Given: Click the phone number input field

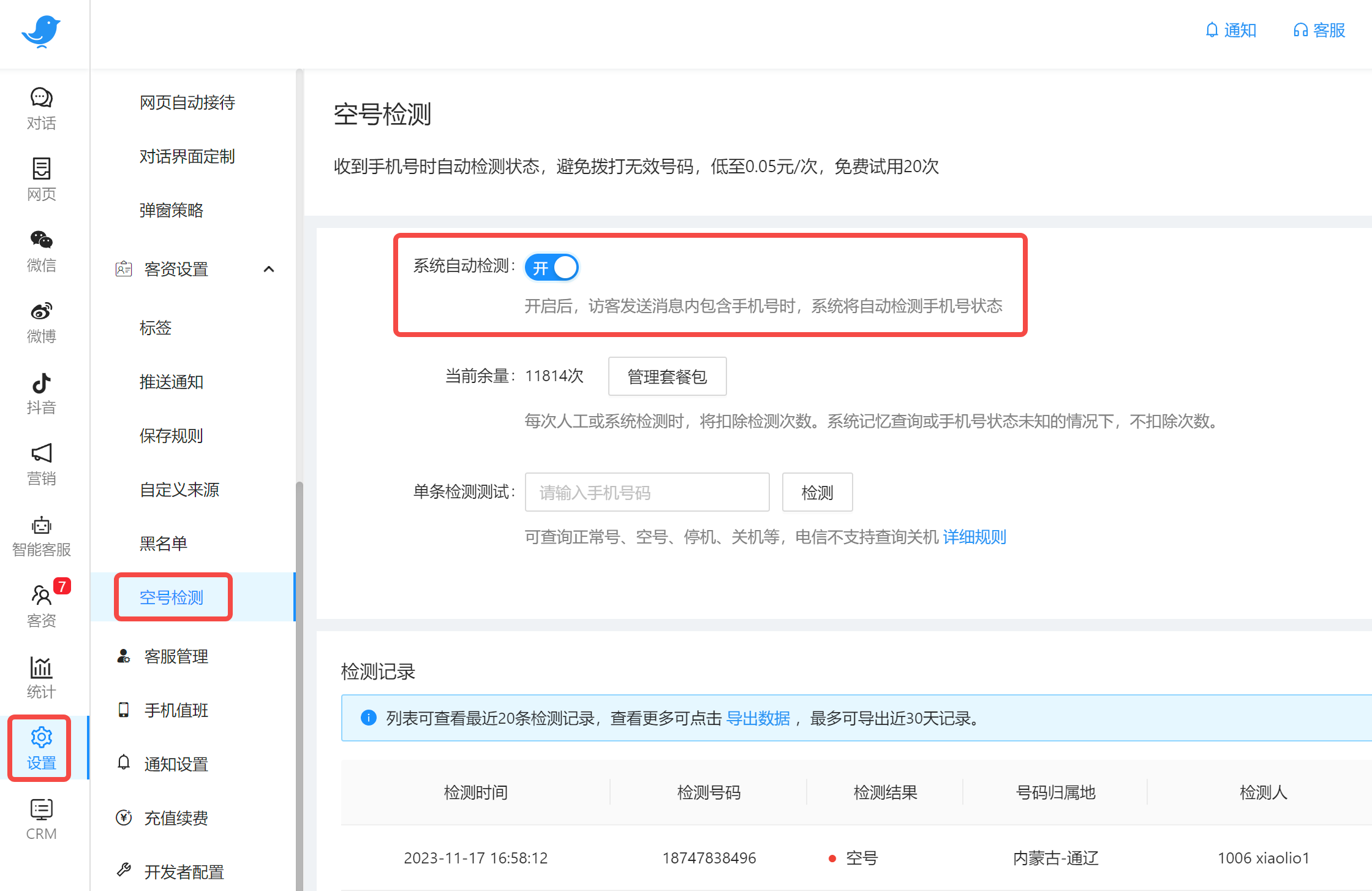Looking at the screenshot, I should [x=647, y=492].
